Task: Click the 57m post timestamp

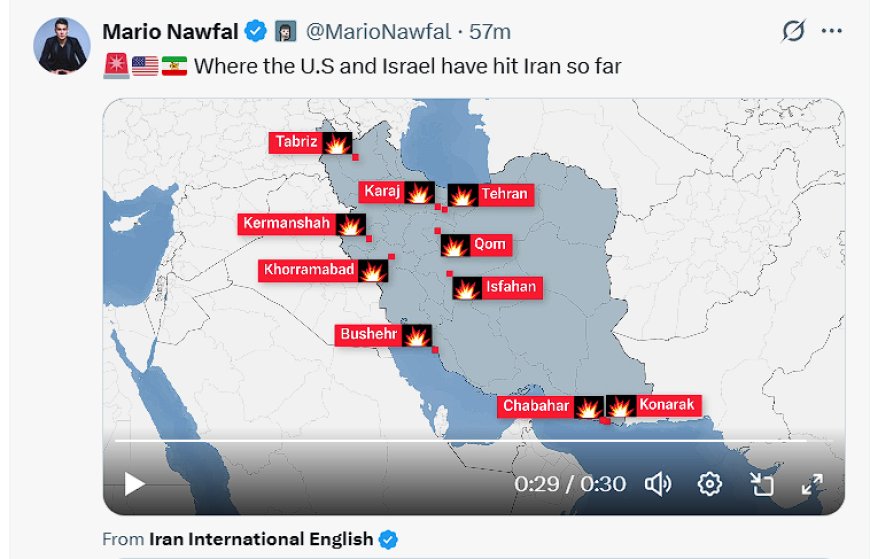Action: pos(490,32)
